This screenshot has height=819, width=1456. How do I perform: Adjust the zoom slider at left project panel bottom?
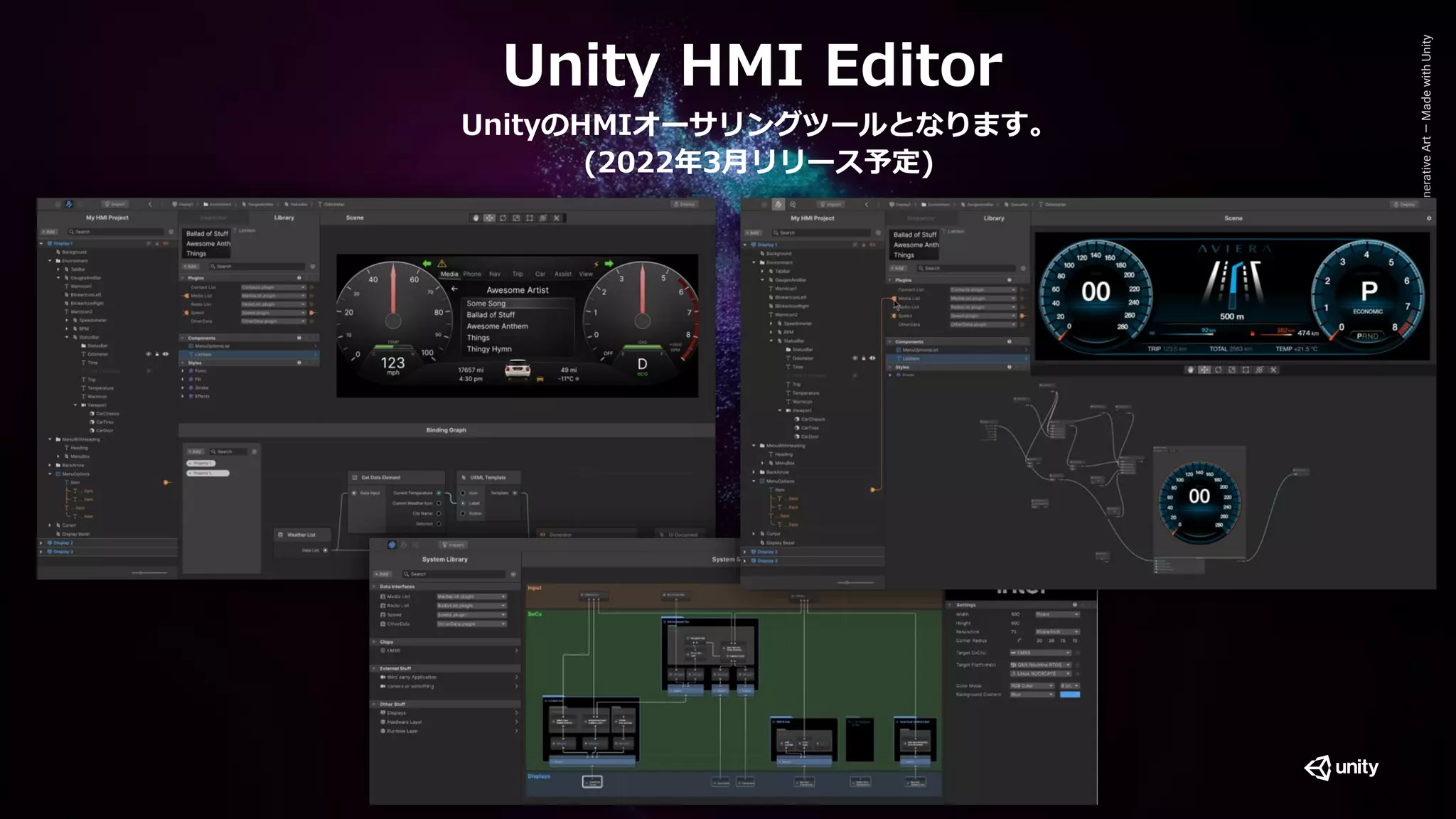tap(149, 572)
